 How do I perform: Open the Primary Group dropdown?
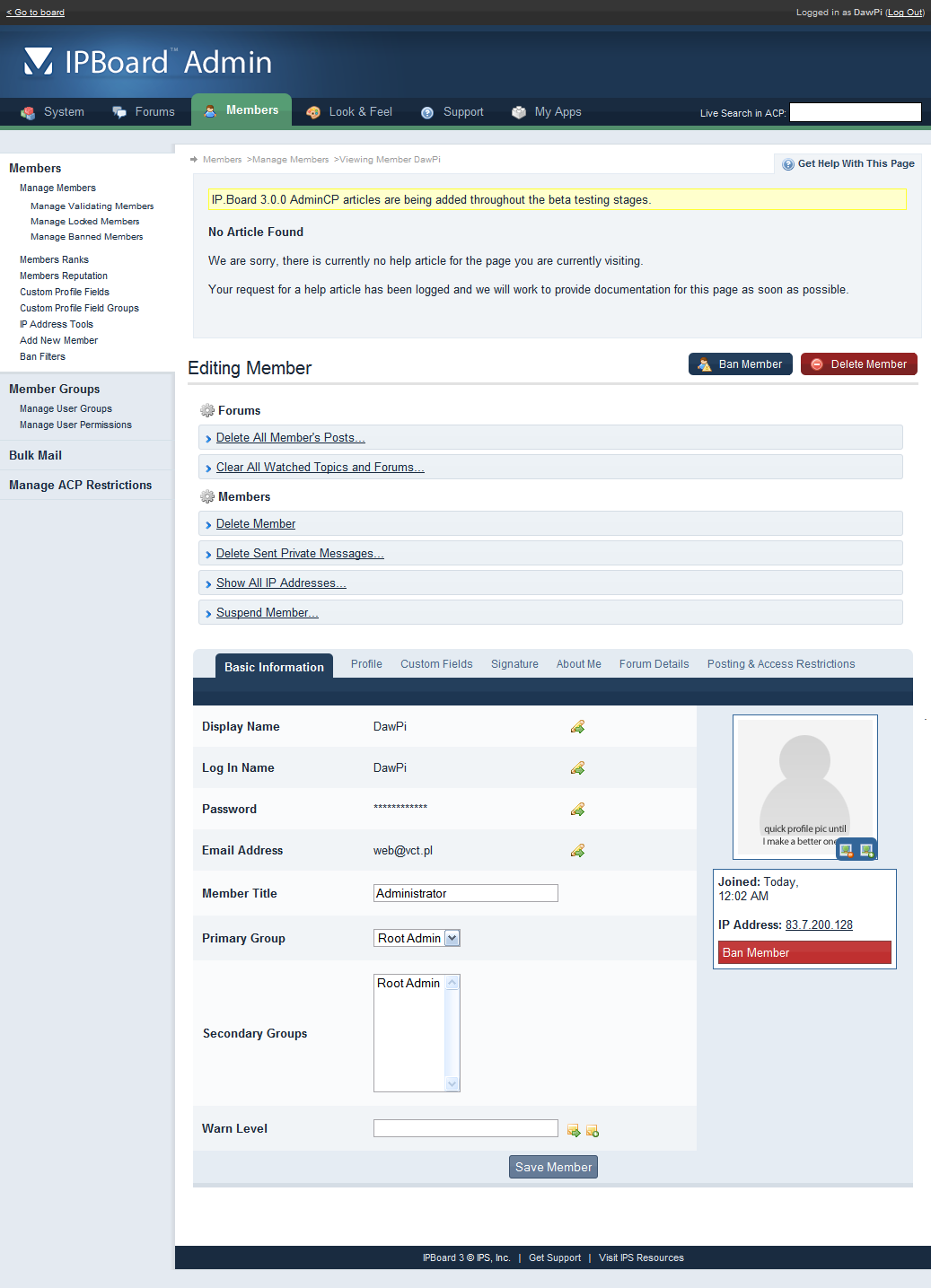(x=417, y=938)
